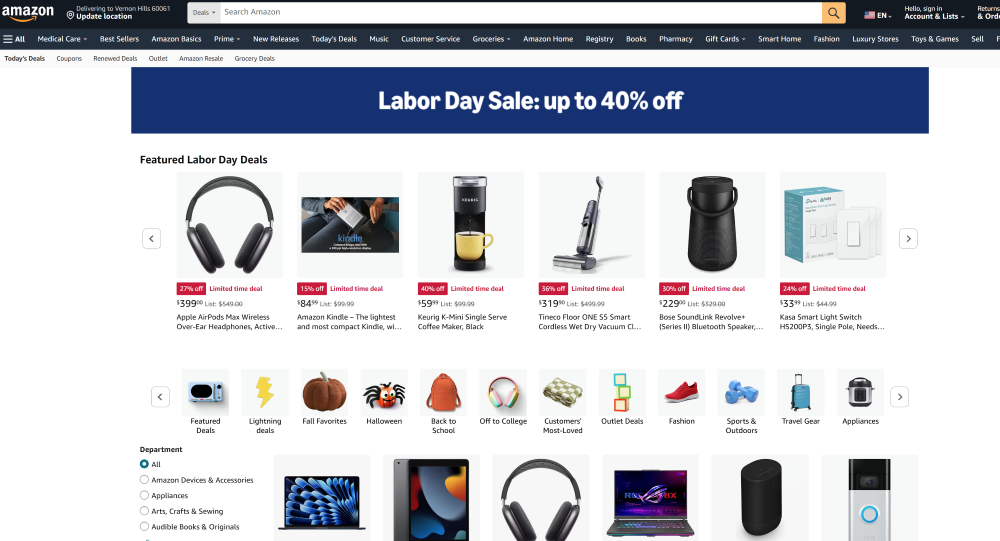
Task: Click the orange search magnifier button
Action: (834, 13)
